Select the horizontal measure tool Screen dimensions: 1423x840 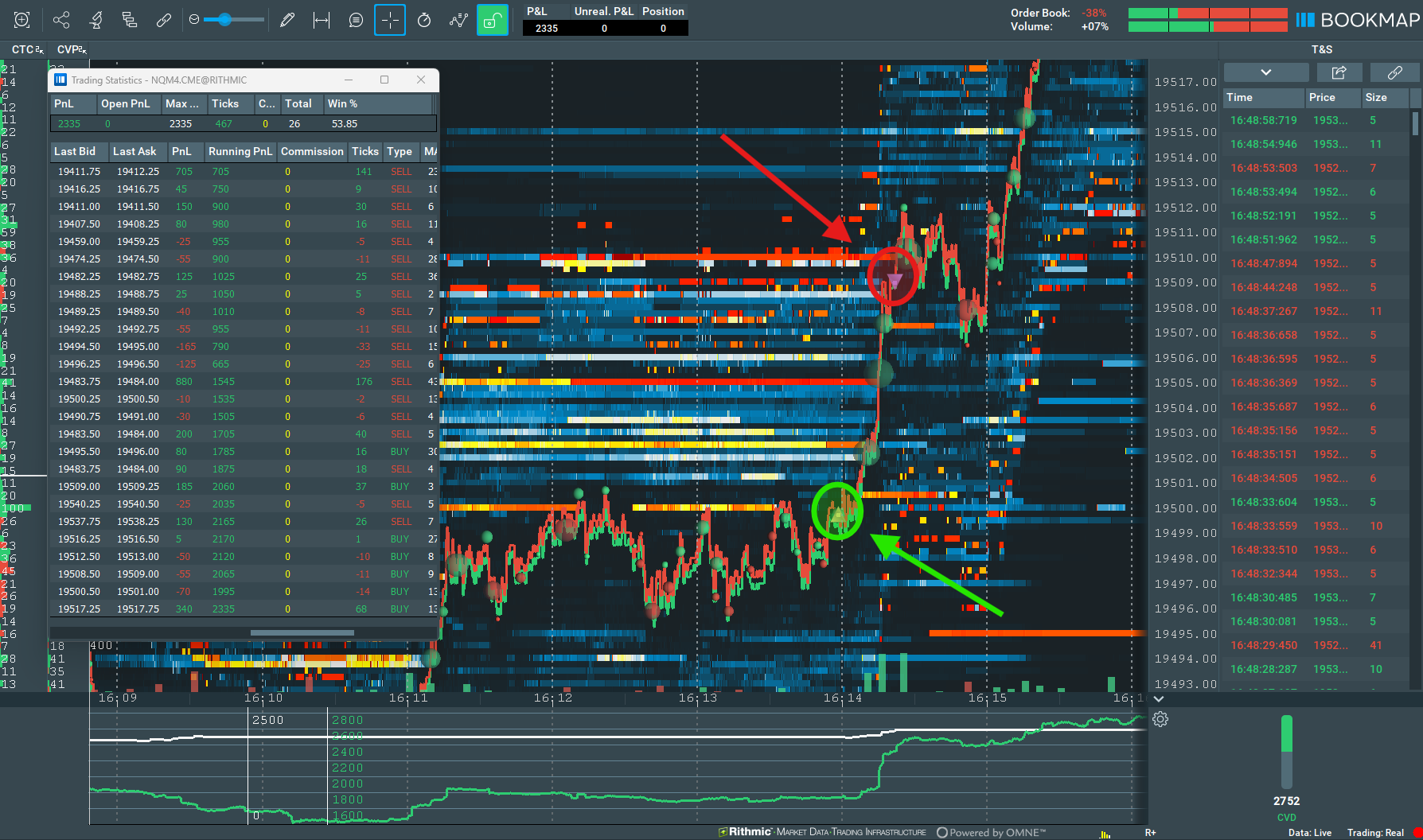322,20
